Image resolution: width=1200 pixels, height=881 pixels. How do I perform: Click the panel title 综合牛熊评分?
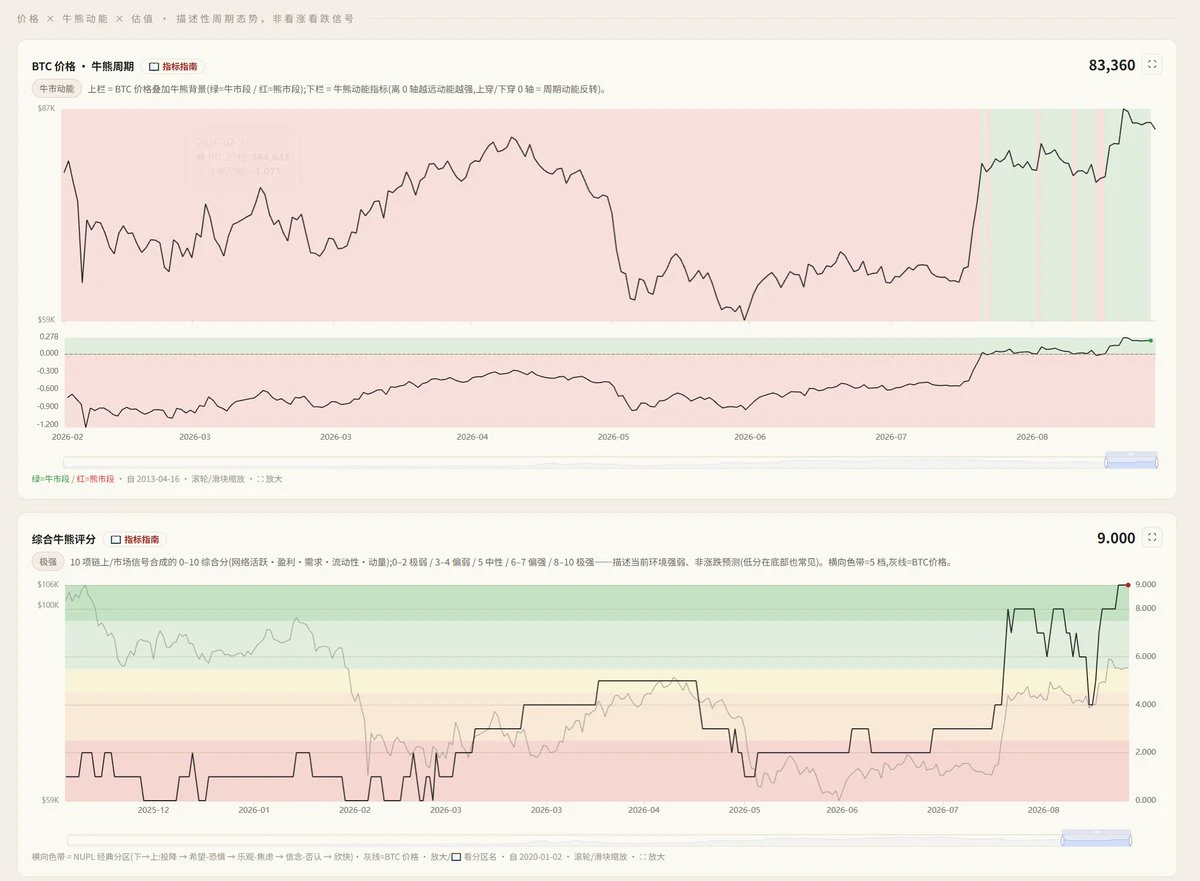[x=64, y=539]
